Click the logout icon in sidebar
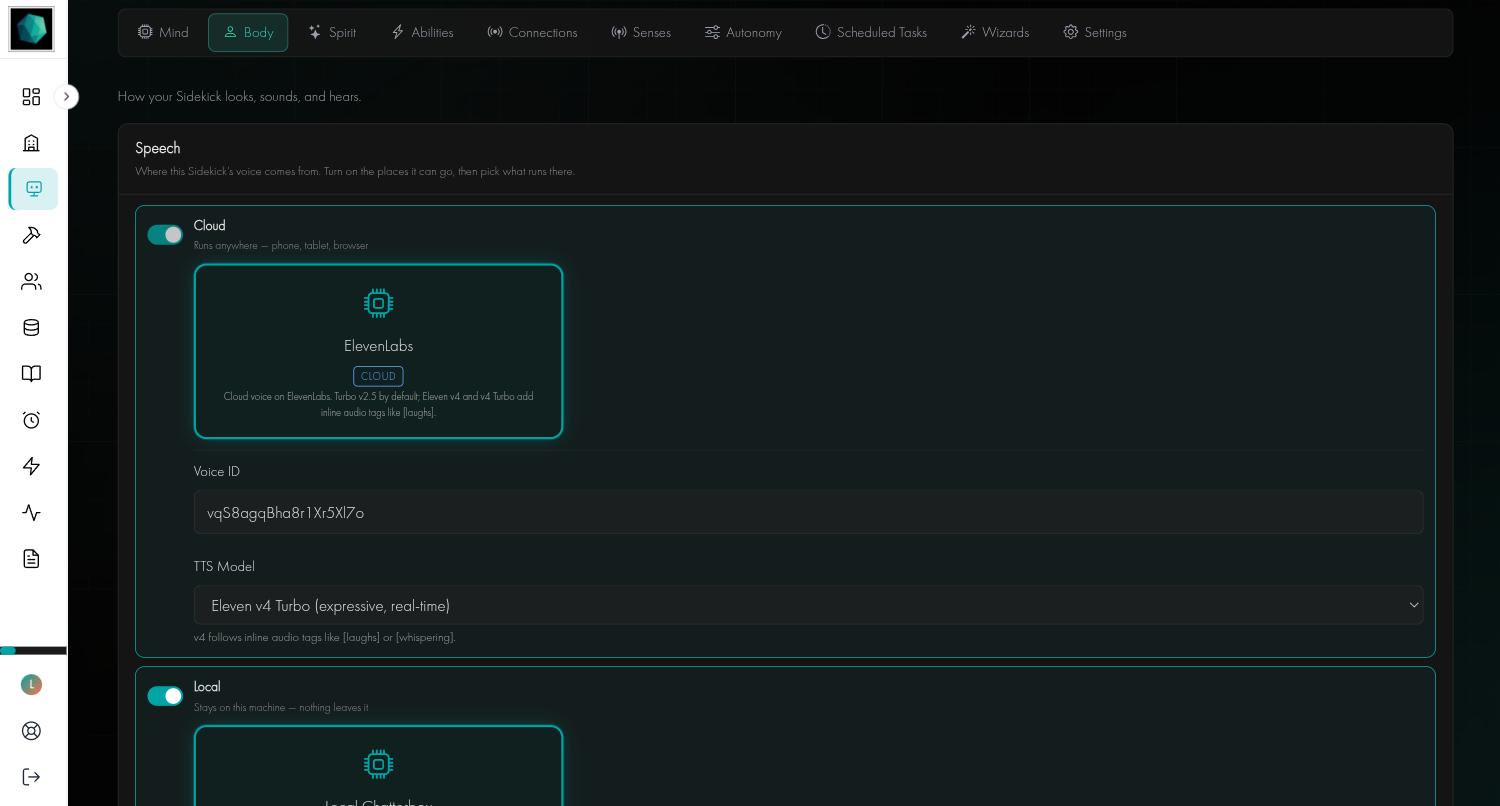Viewport: 1500px width, 806px height. click(x=31, y=777)
